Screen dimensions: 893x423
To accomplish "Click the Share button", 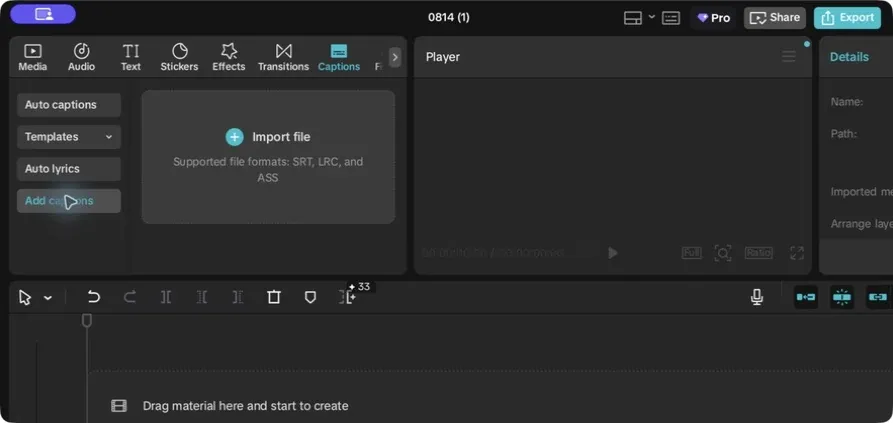I will (x=775, y=18).
